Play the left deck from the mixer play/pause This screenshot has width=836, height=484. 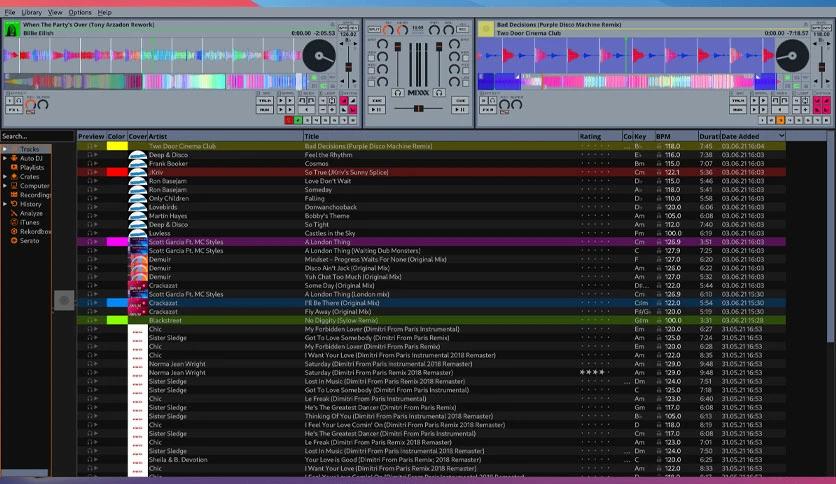click(376, 110)
